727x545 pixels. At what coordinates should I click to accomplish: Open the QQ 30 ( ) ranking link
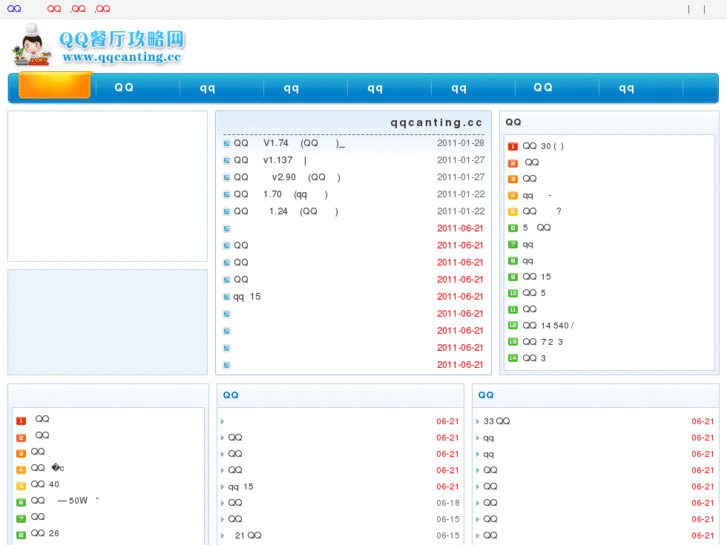pos(543,147)
